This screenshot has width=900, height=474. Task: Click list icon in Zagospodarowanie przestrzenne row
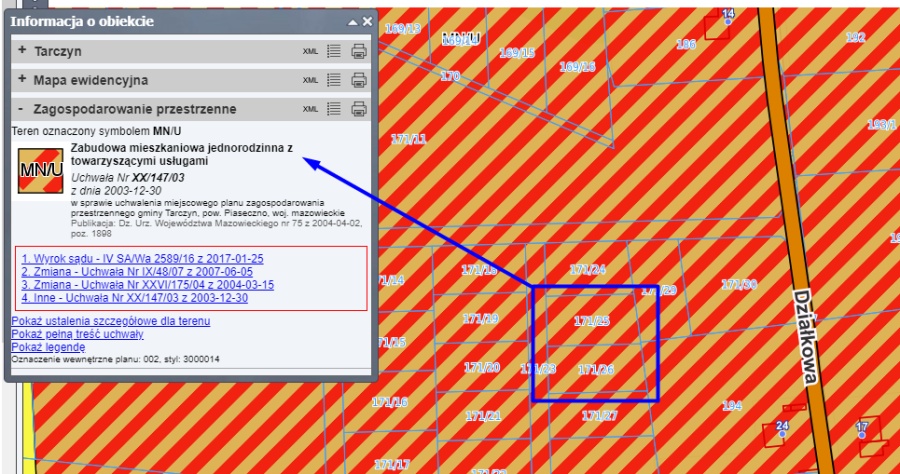coord(334,109)
